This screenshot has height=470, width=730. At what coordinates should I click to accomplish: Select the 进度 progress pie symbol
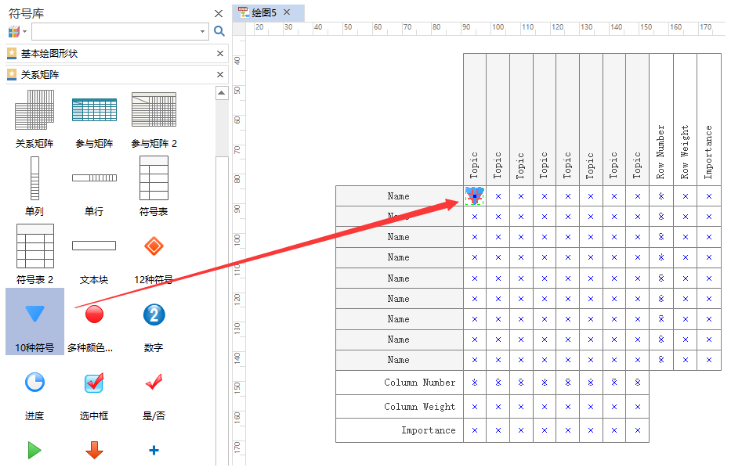(34, 382)
